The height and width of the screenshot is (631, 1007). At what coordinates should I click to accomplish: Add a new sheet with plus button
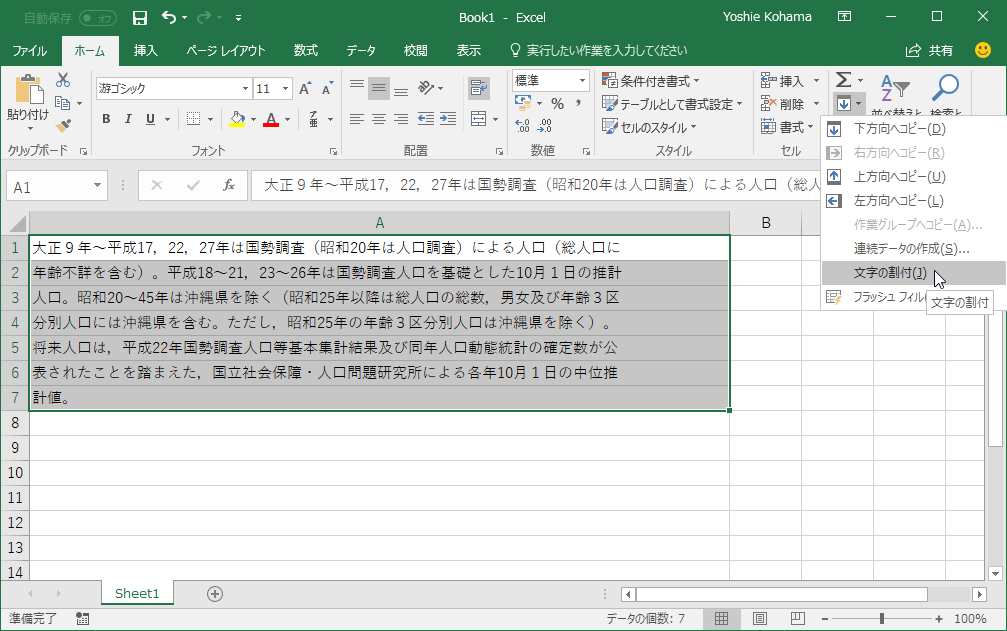215,594
